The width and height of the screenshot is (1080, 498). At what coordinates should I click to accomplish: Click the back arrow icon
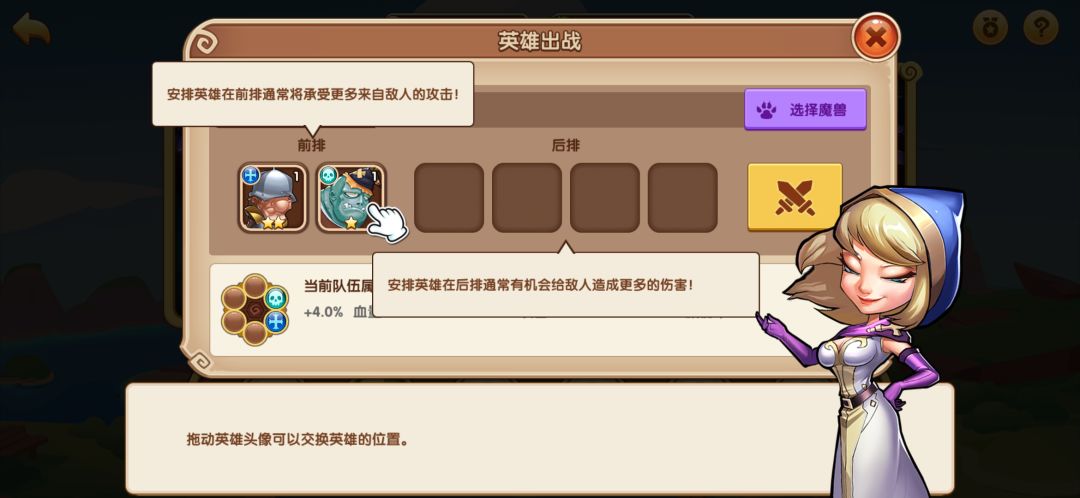pyautogui.click(x=32, y=29)
